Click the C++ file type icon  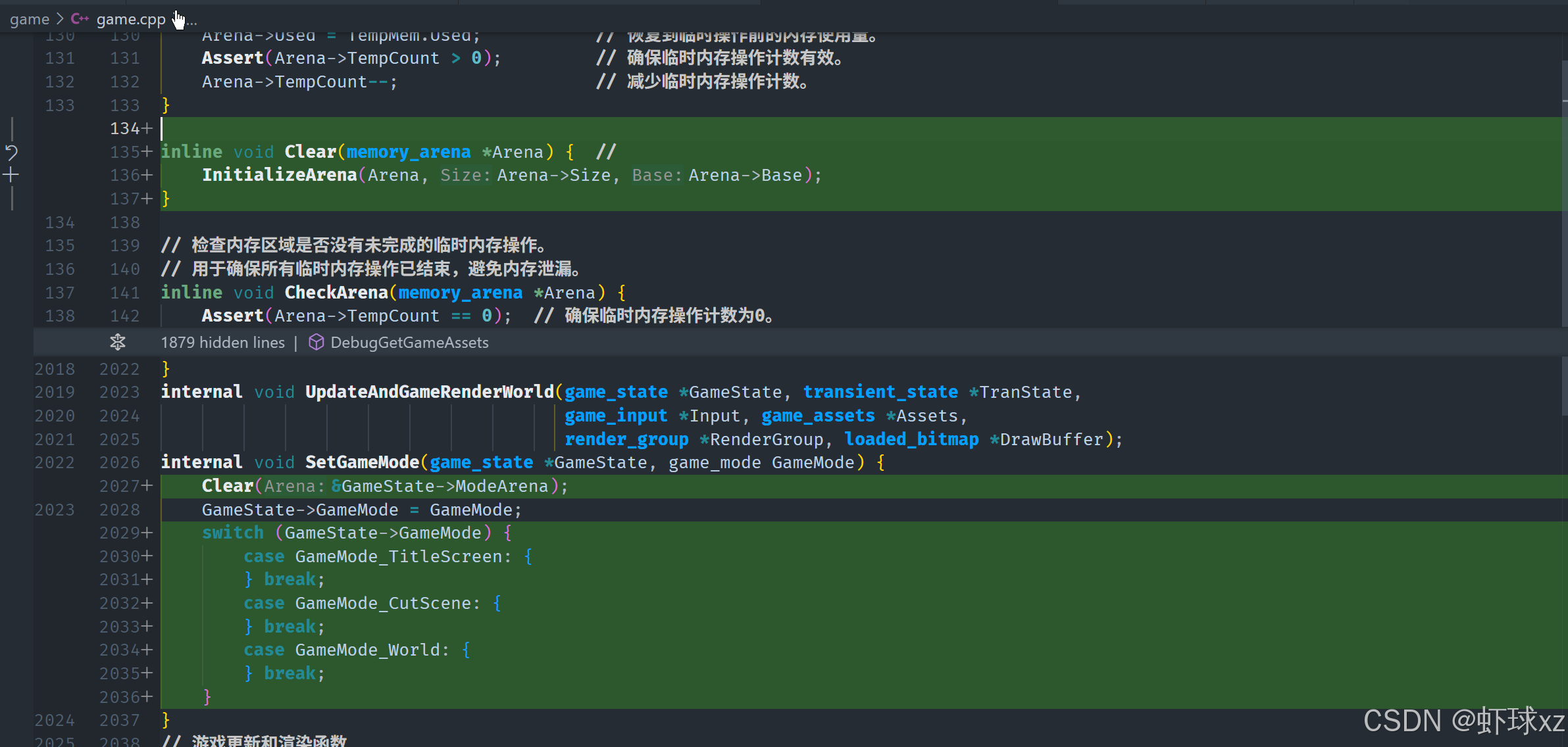(x=80, y=19)
